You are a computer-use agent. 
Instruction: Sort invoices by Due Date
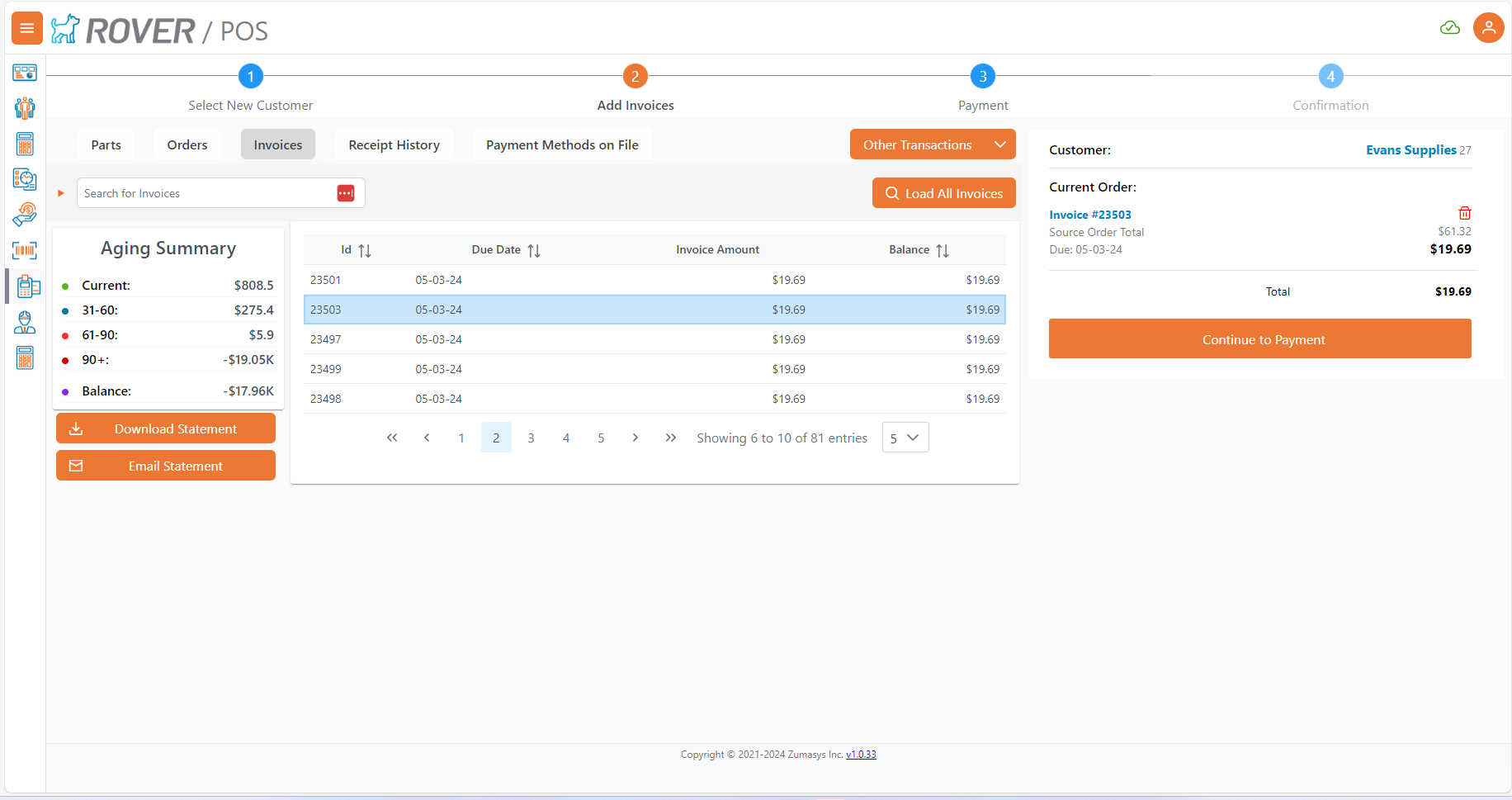pos(533,250)
